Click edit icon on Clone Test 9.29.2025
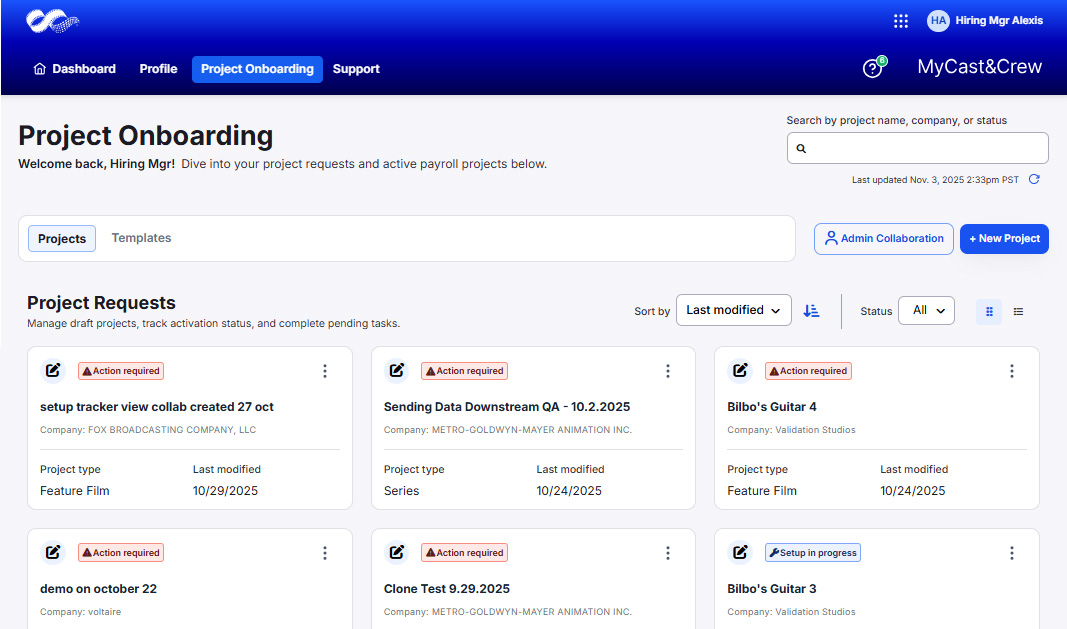Screen dimensions: 1067x629 coord(397,553)
